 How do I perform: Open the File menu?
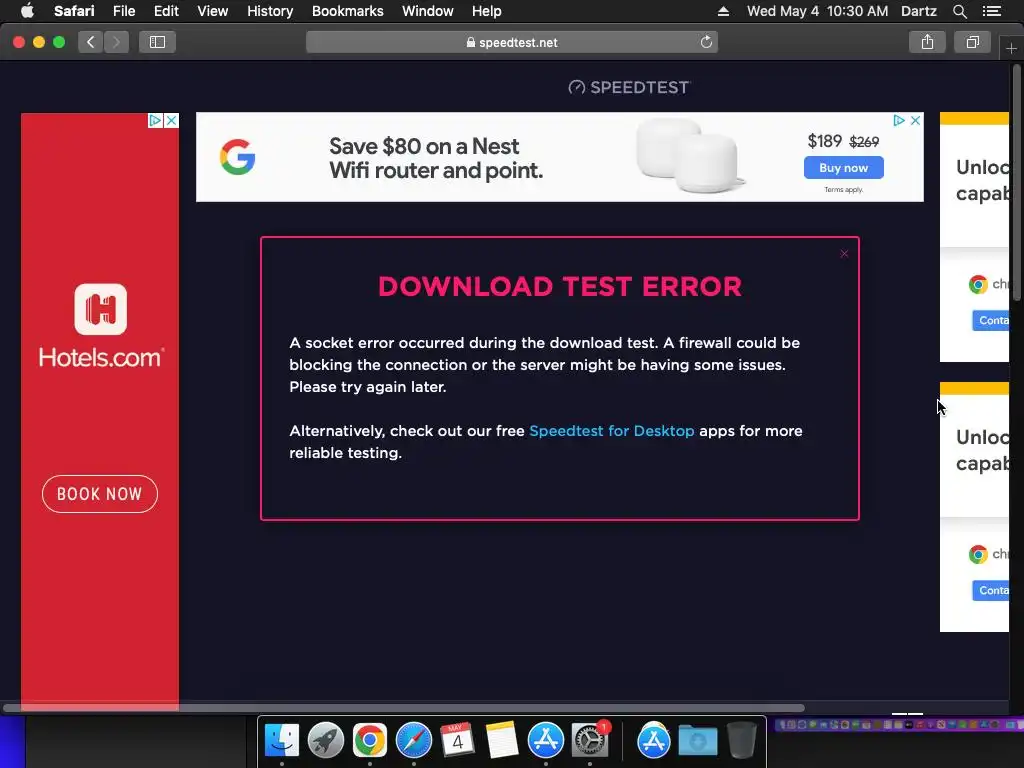click(x=123, y=11)
